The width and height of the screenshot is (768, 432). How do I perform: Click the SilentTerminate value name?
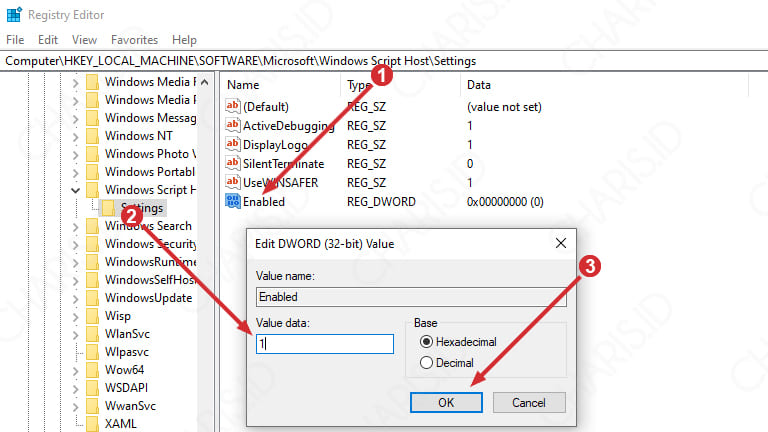[x=284, y=164]
